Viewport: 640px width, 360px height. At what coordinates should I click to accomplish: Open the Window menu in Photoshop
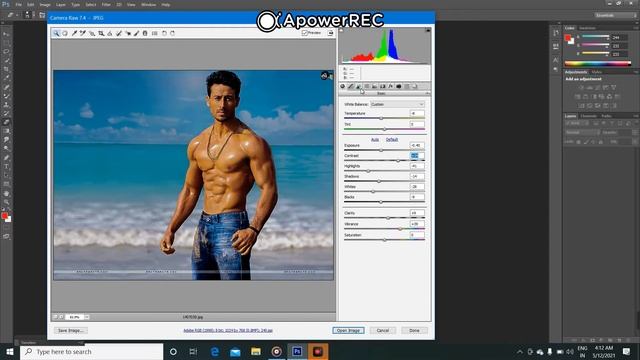pyautogui.click(x=148, y=4)
